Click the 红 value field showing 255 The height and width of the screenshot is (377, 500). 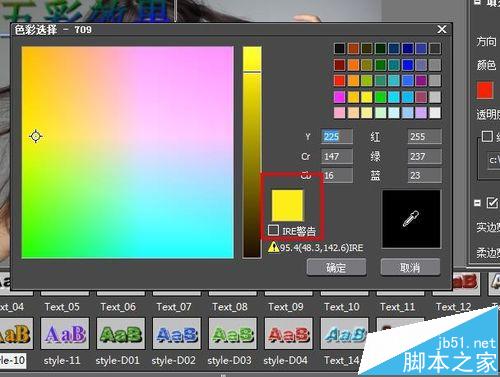424,136
